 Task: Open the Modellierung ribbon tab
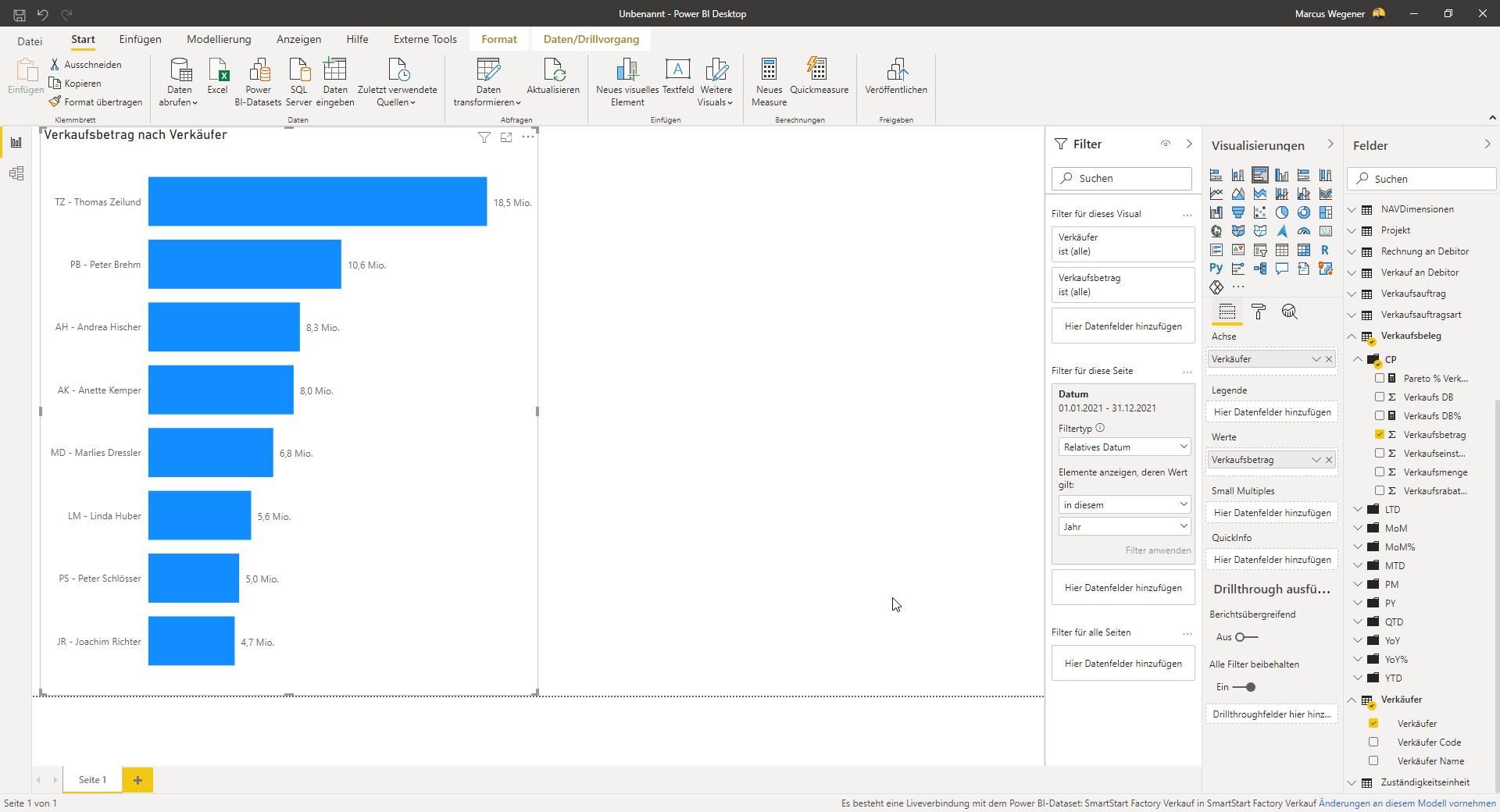pos(219,39)
